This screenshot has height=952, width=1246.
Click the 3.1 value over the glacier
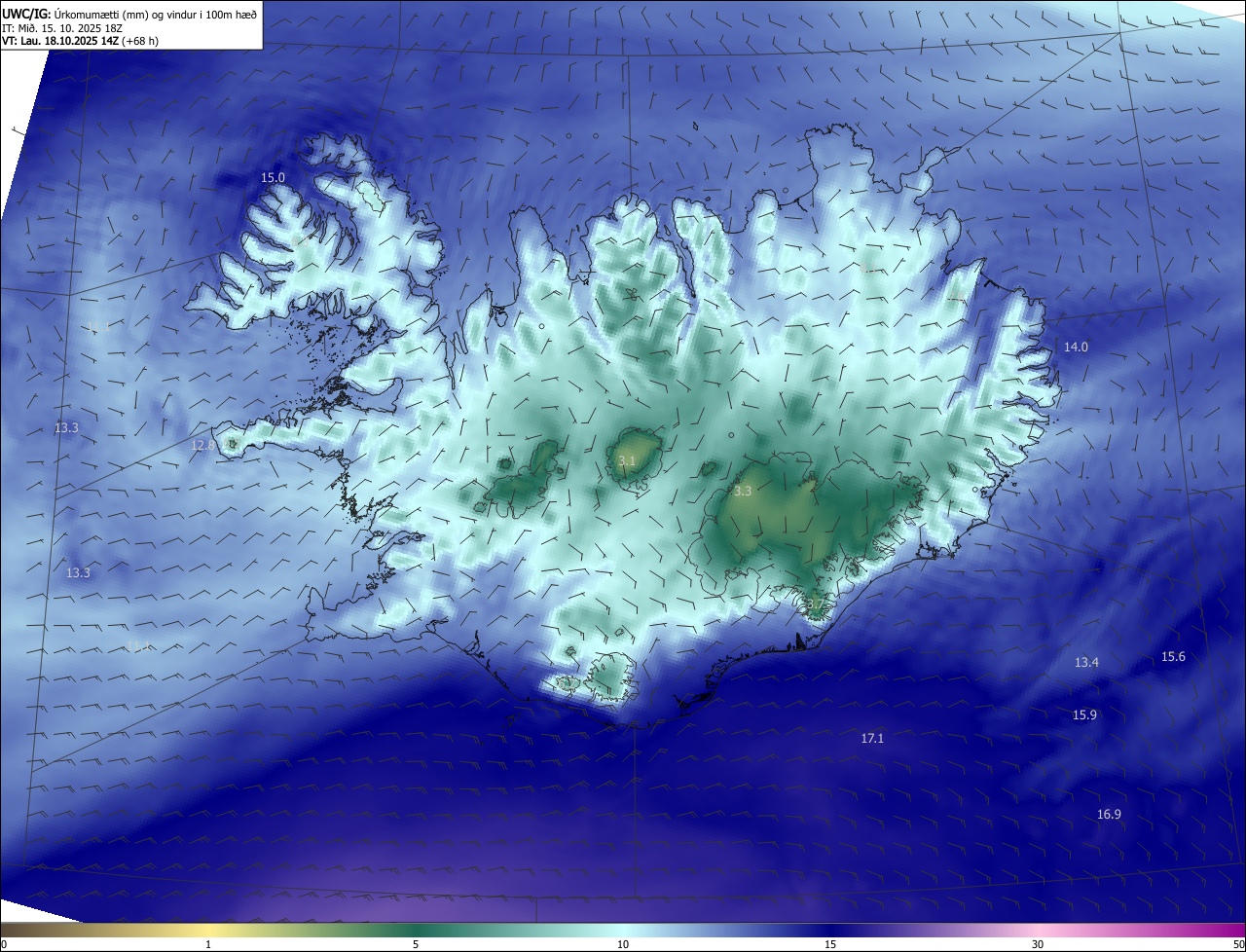[x=627, y=461]
